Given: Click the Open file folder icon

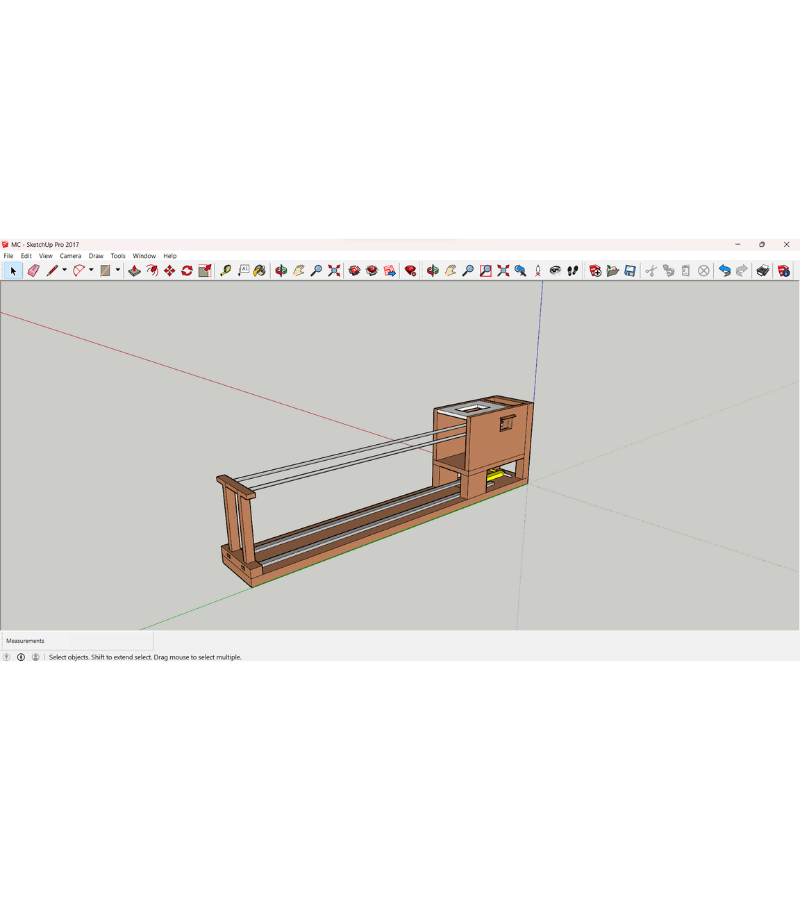Looking at the screenshot, I should [x=612, y=271].
